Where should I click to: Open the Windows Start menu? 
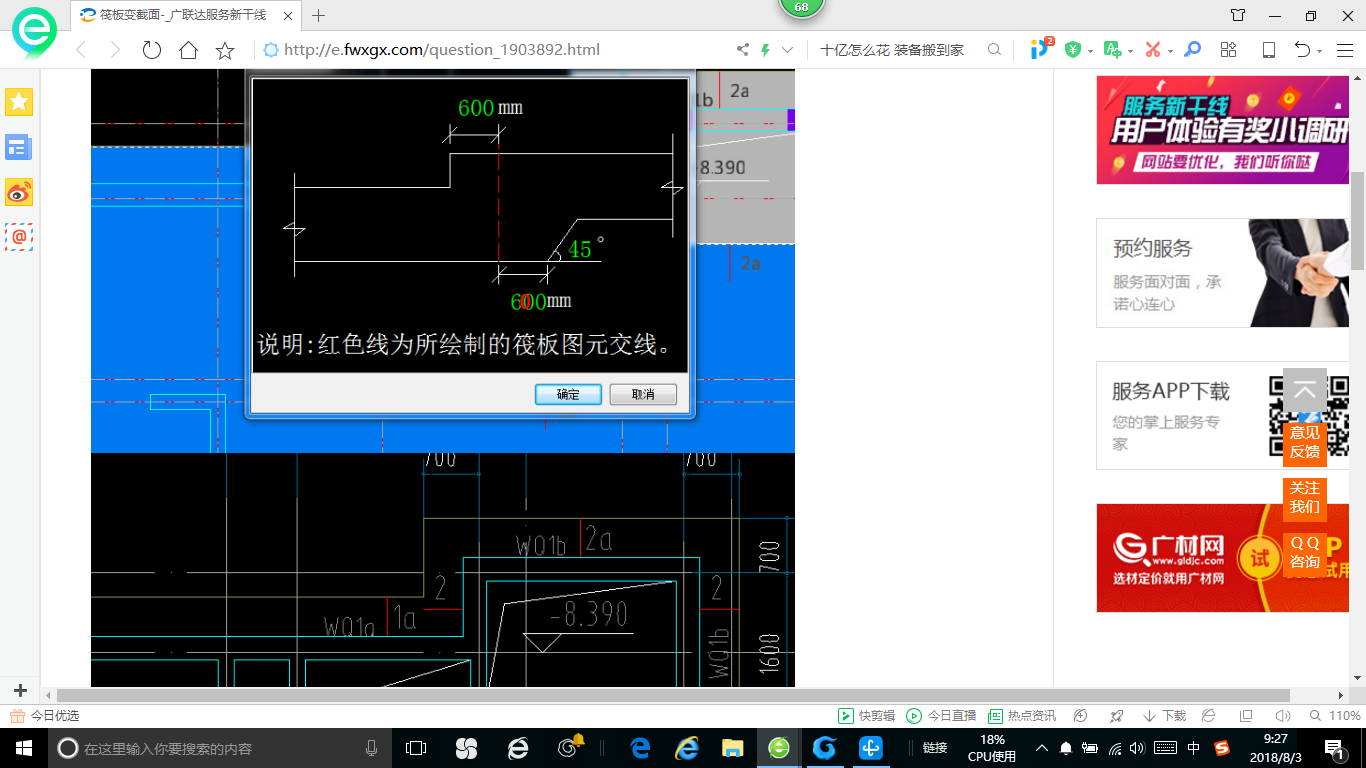(x=23, y=748)
